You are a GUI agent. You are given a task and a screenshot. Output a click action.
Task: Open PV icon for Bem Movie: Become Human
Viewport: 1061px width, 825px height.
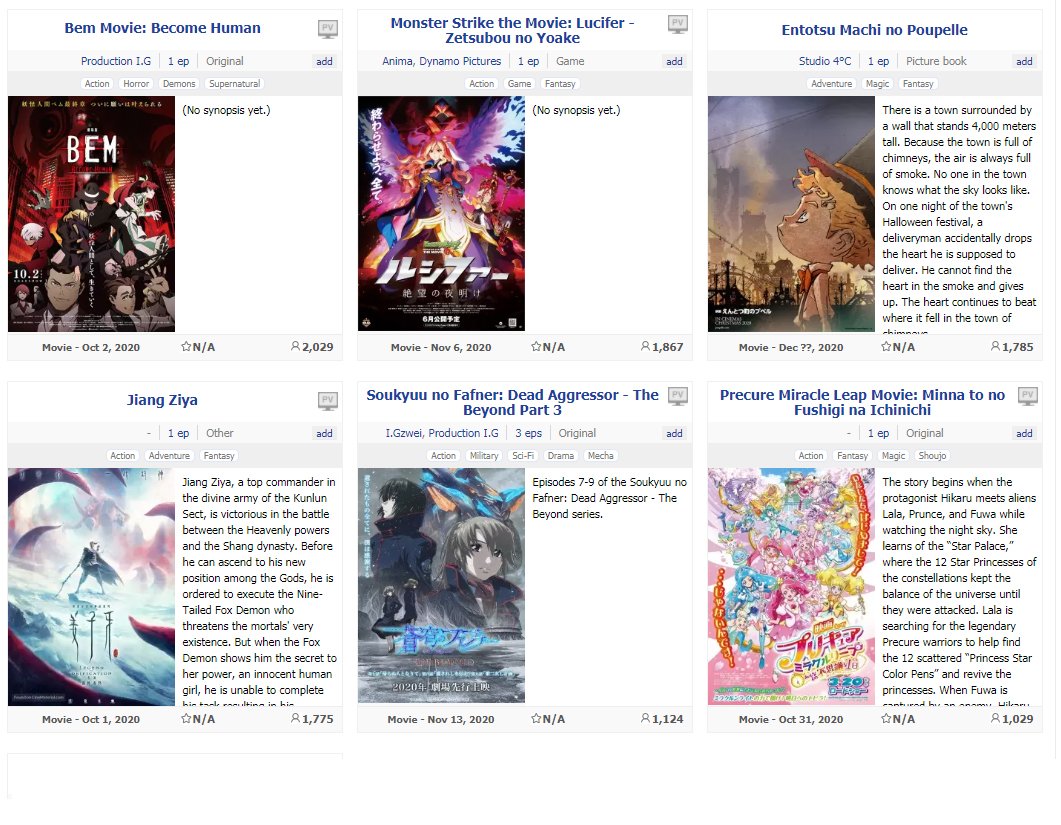point(328,29)
